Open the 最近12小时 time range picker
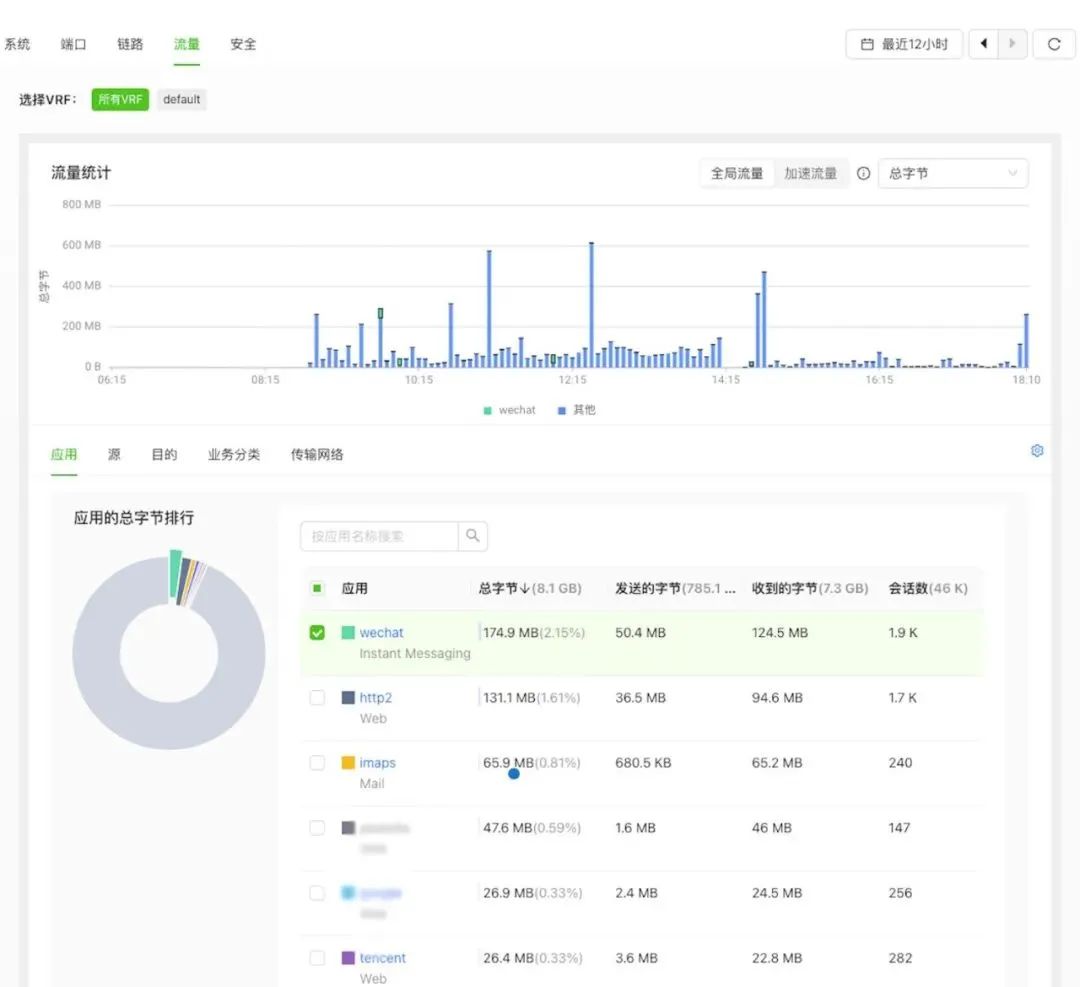This screenshot has width=1080, height=987. click(904, 44)
